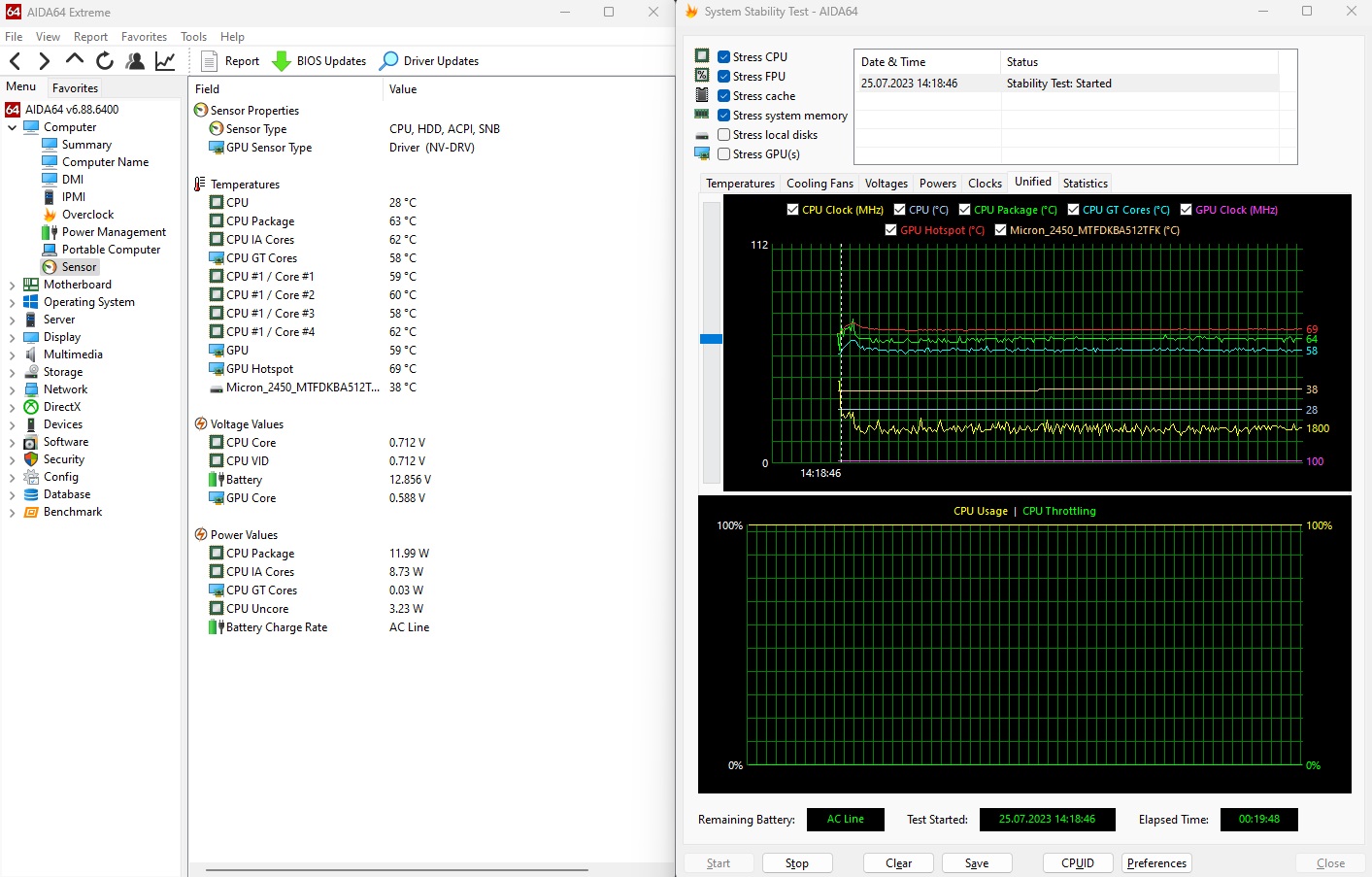Image resolution: width=1372 pixels, height=877 pixels.
Task: Open the Tools menu
Action: click(x=193, y=37)
